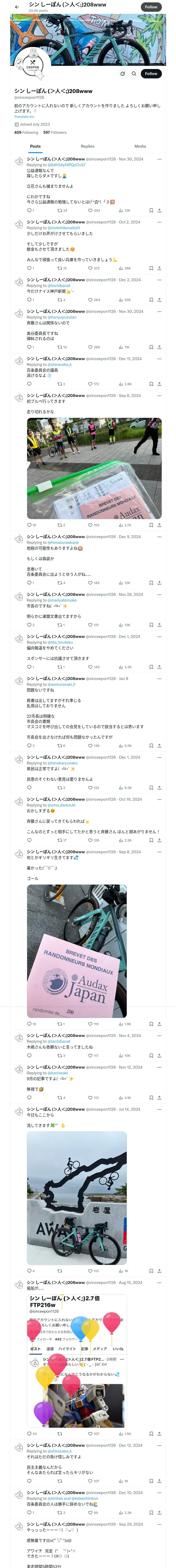Search this profile's posts
Viewport: 176px width, 1568px height.
(133, 74)
